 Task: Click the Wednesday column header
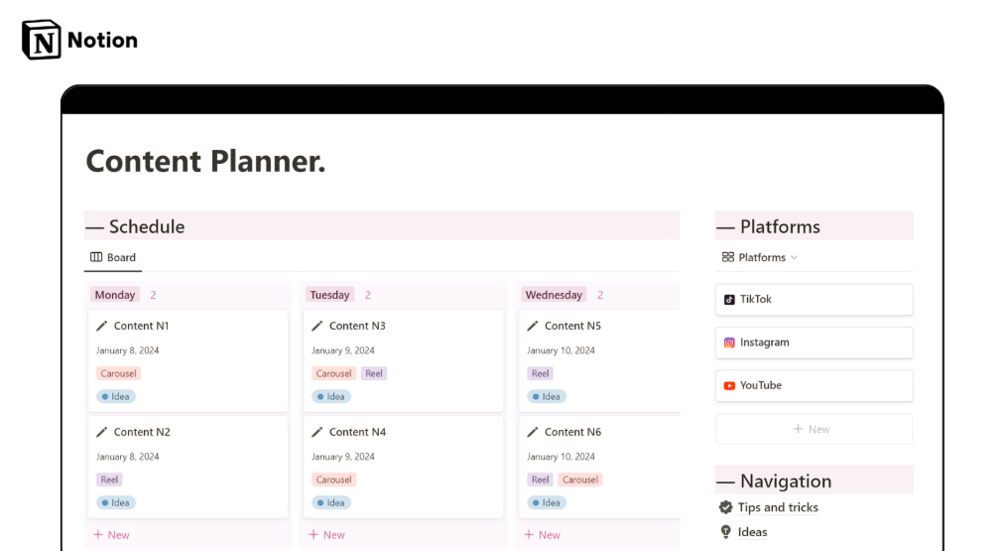(554, 295)
